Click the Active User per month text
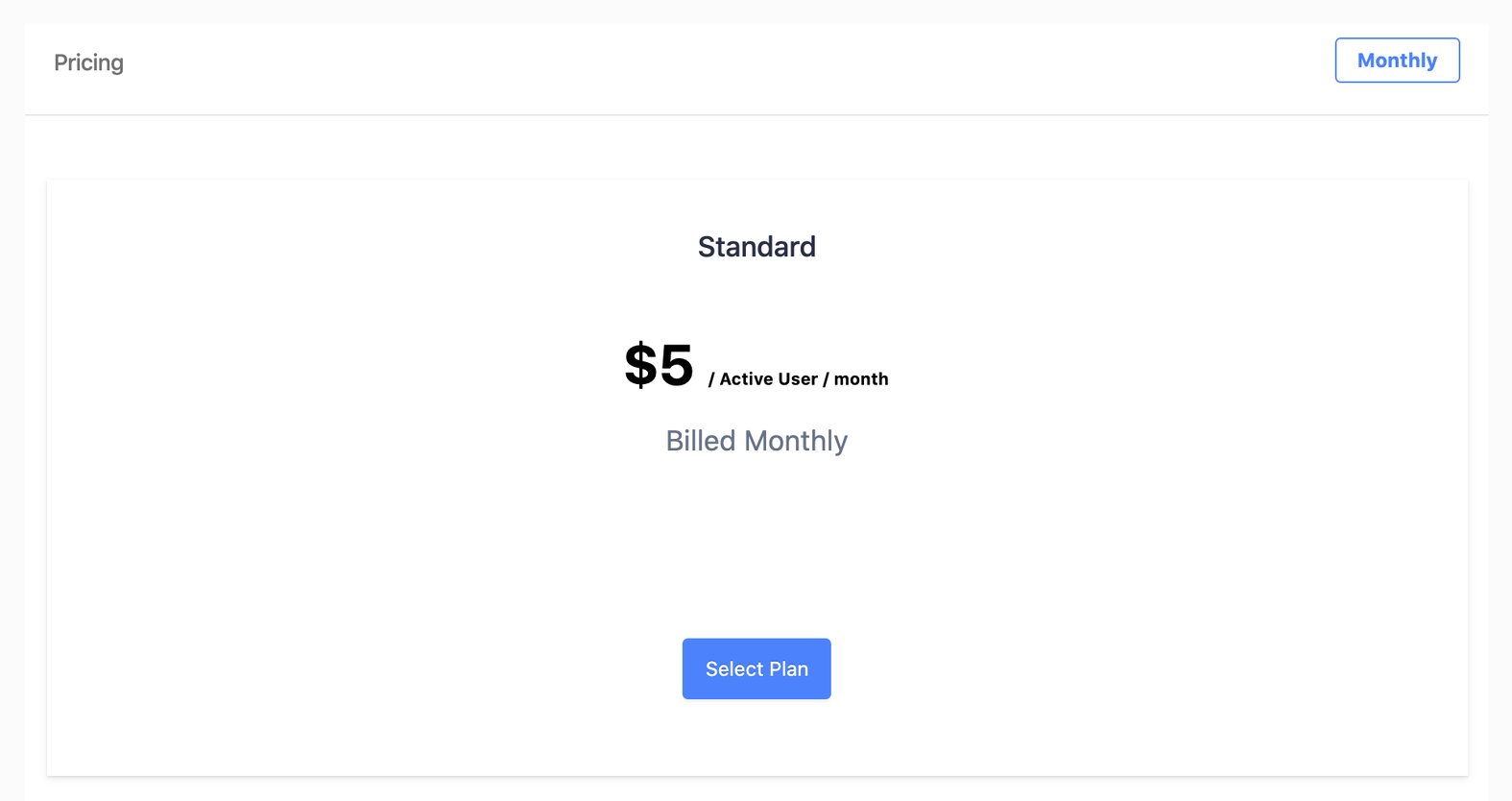Screen dimensions: 1512x801 [798, 378]
